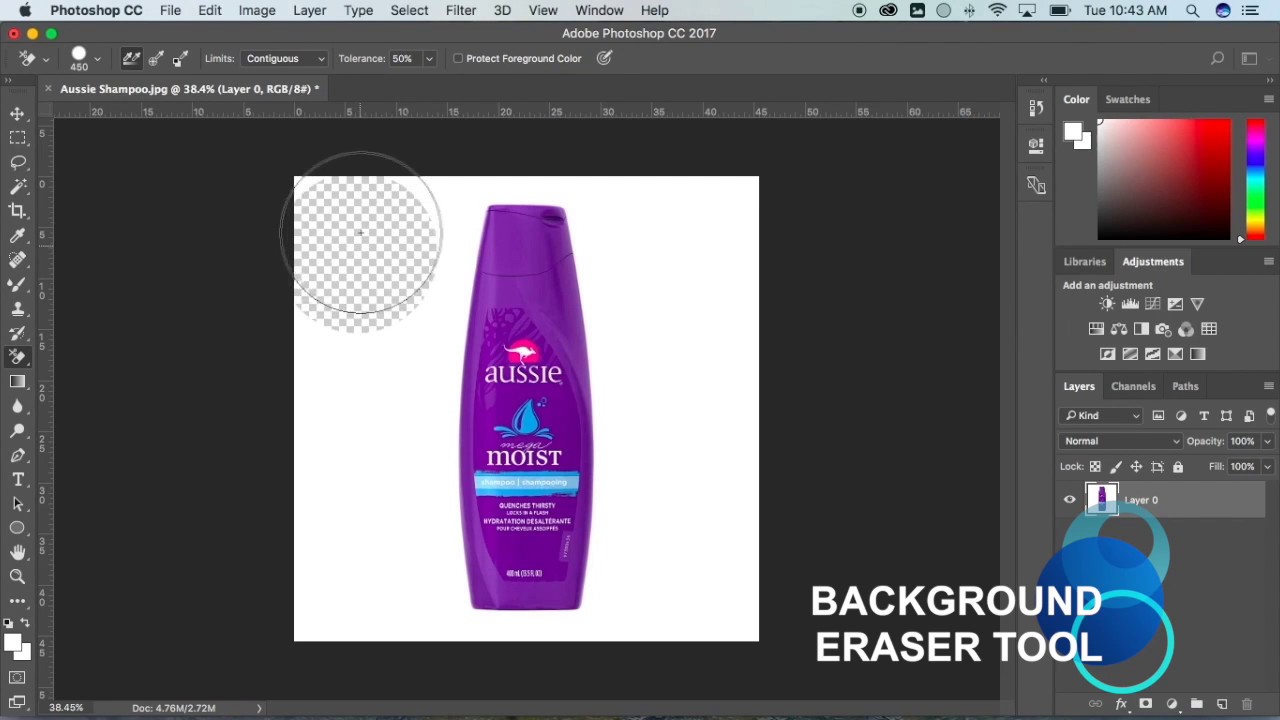The height and width of the screenshot is (720, 1280).
Task: Select the Dodge tool
Action: click(x=18, y=430)
